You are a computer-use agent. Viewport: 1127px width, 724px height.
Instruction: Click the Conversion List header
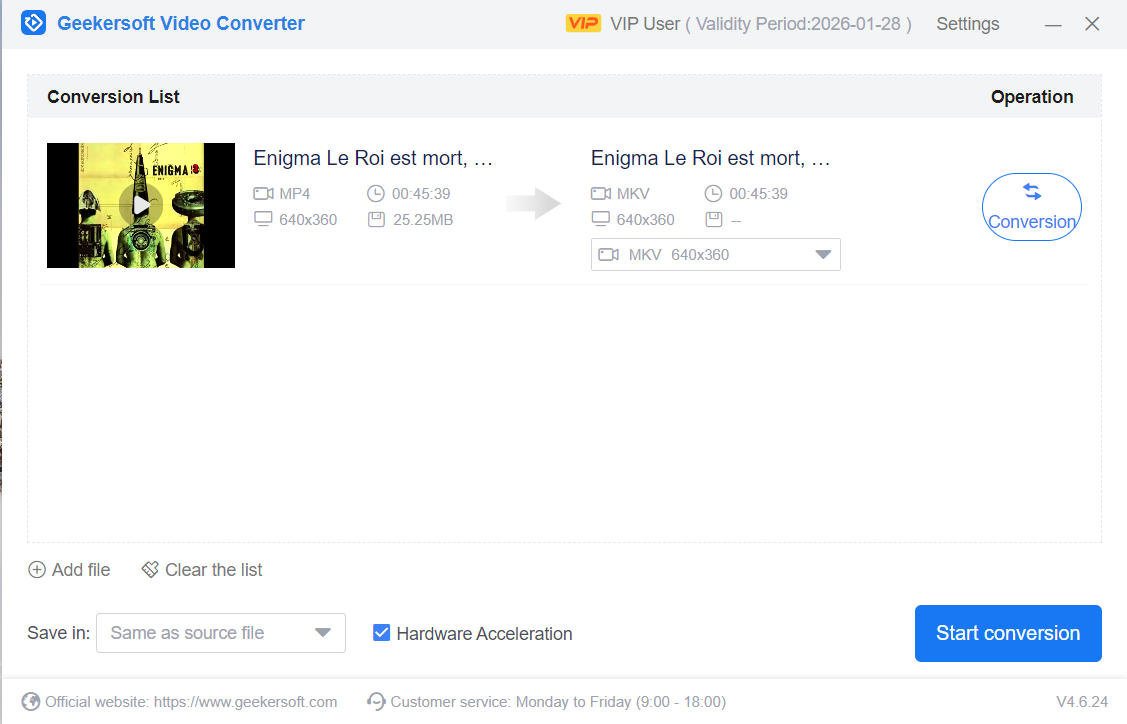coord(113,96)
